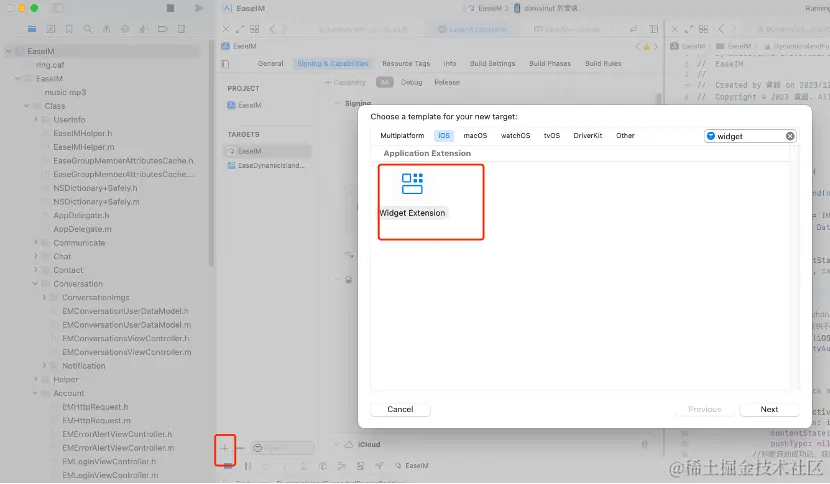This screenshot has width=830, height=484.
Task: Add a new target with plus button
Action: tap(224, 449)
